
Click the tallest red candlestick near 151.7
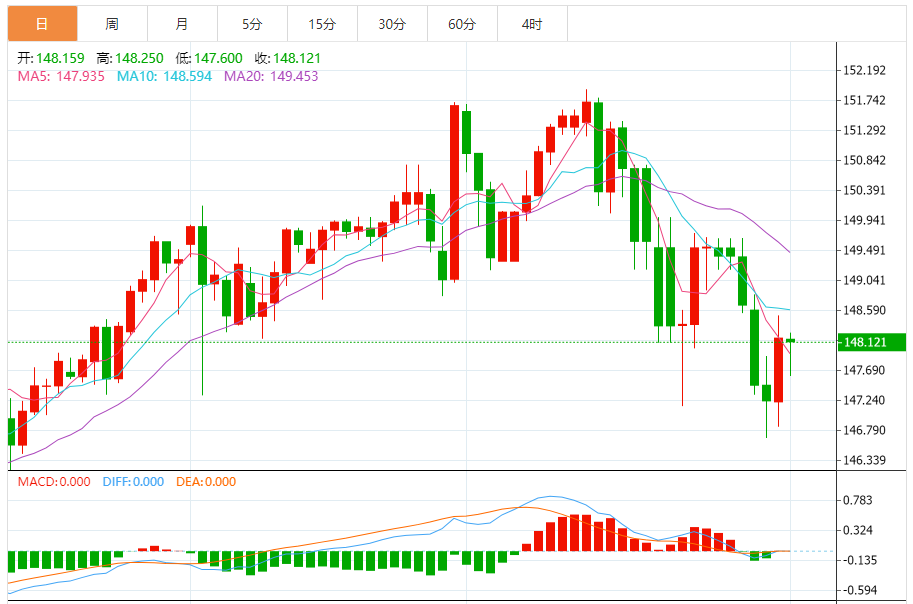coord(454,192)
